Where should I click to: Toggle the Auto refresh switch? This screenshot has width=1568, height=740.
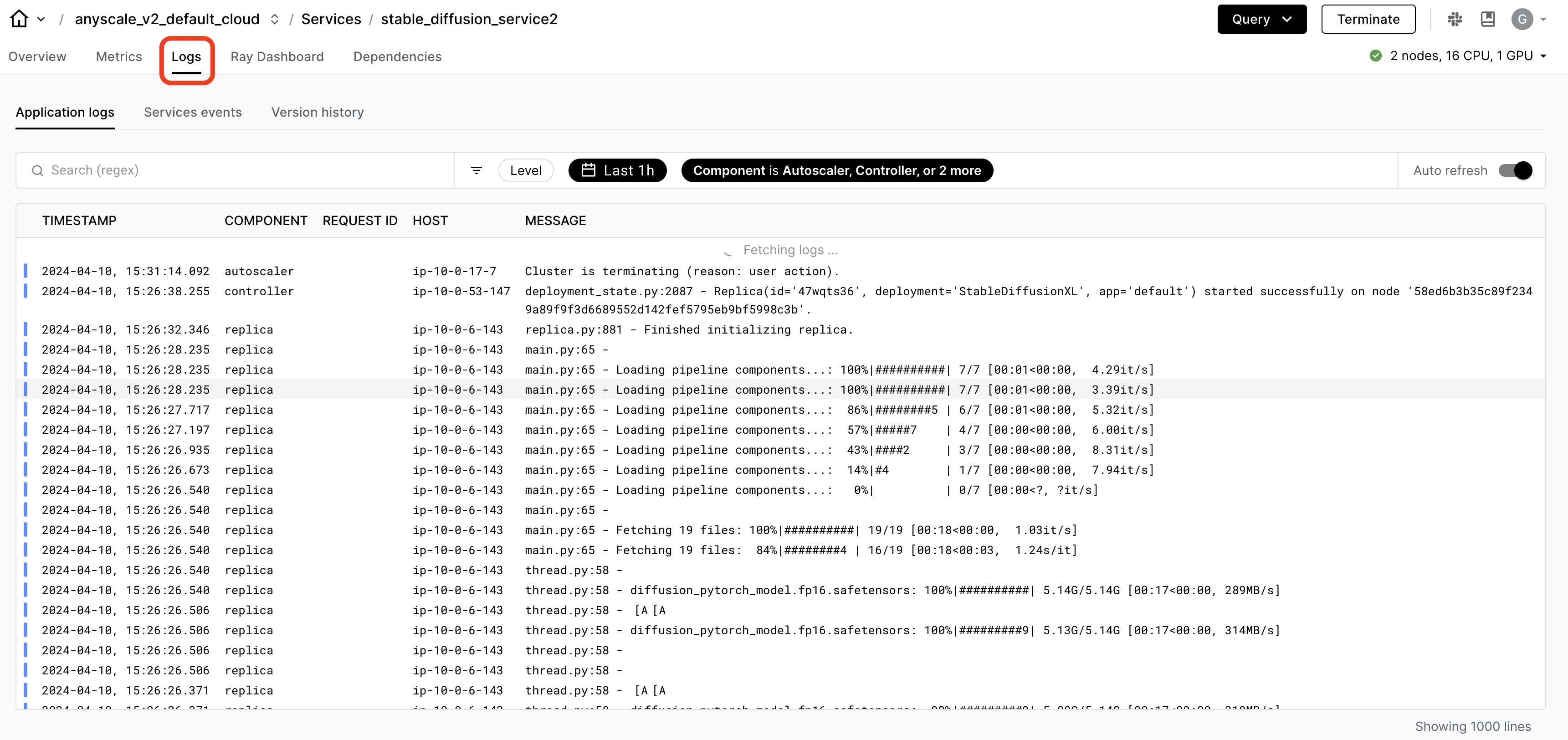coord(1515,170)
